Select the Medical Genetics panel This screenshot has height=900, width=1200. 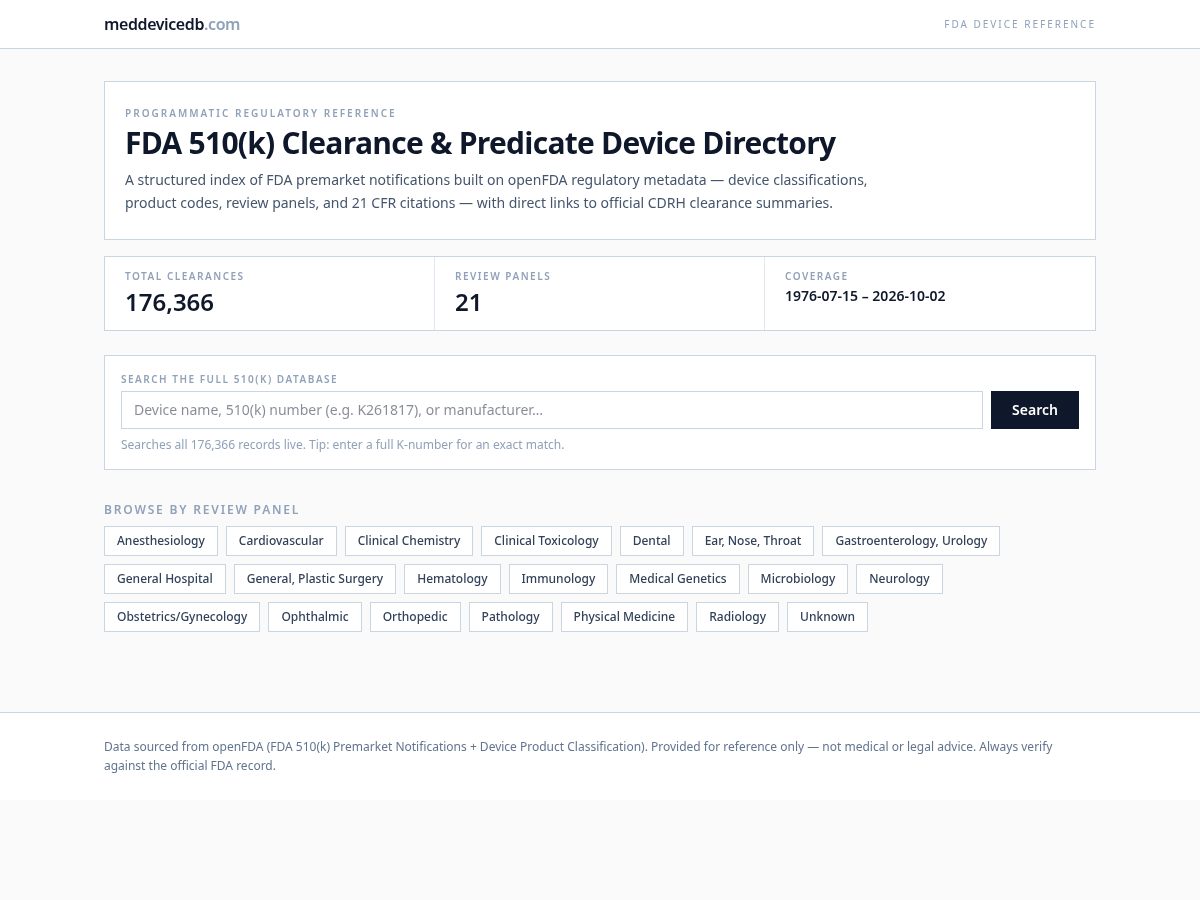678,579
